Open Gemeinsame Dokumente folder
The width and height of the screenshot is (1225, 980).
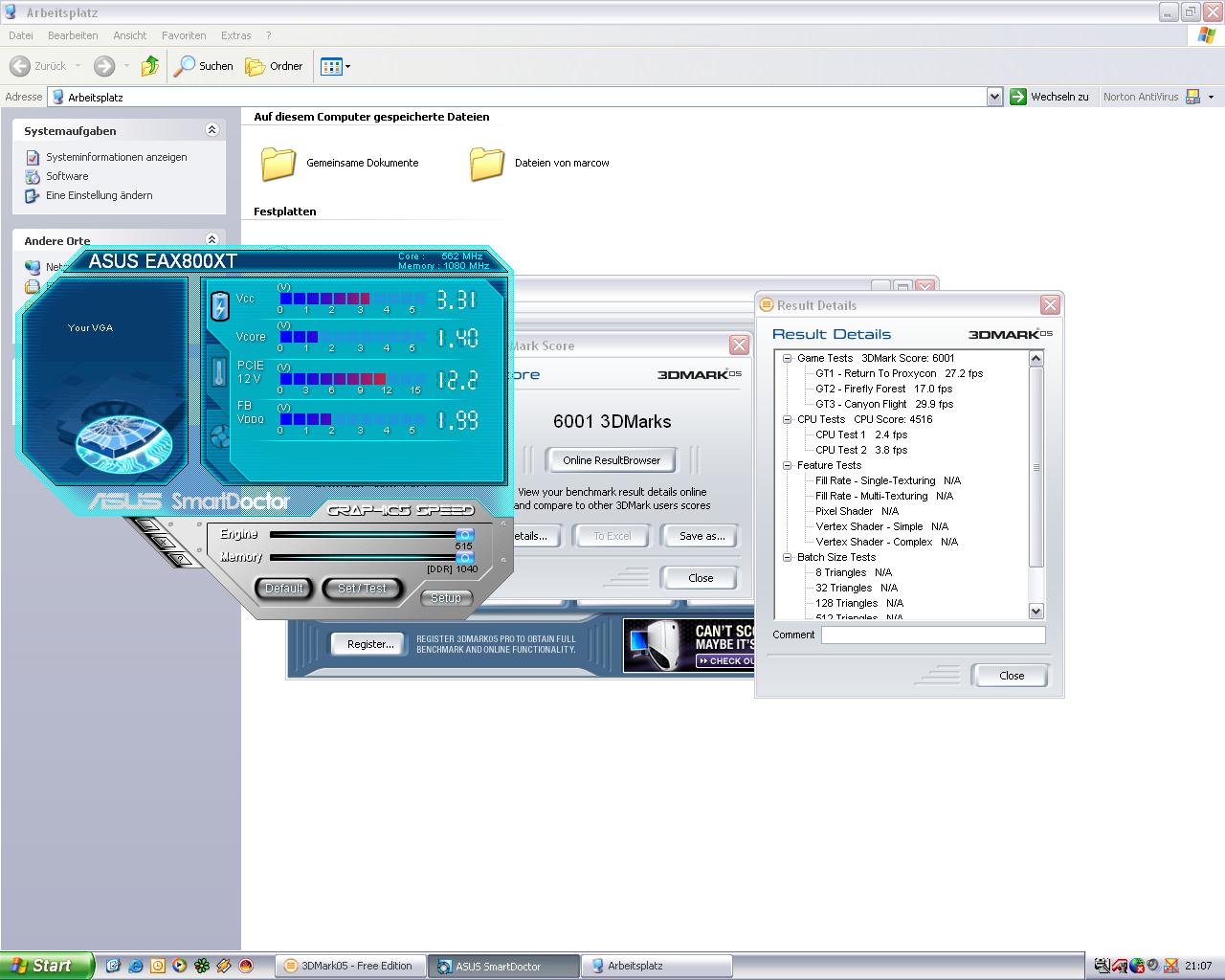[278, 164]
